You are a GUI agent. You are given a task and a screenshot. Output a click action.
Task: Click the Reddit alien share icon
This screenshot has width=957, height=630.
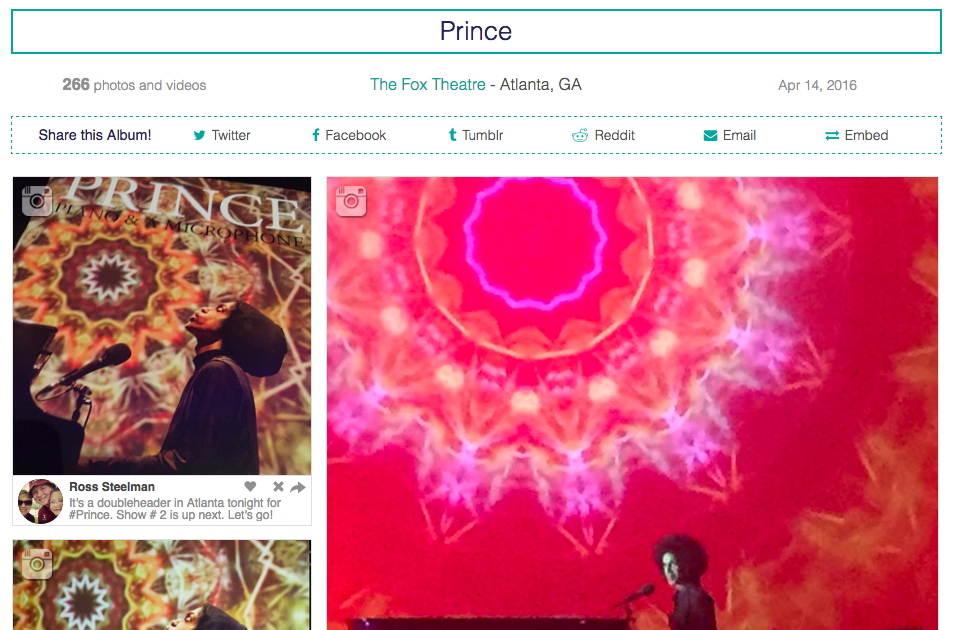(x=580, y=135)
